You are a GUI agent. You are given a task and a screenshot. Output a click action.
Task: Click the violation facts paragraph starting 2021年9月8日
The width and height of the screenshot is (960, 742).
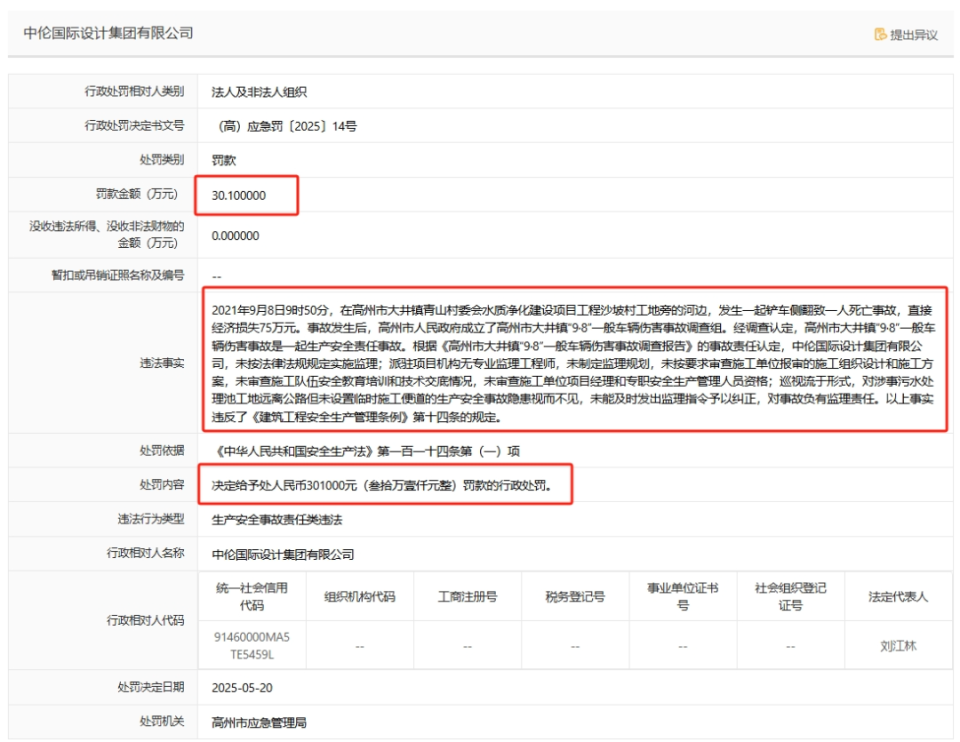point(572,364)
